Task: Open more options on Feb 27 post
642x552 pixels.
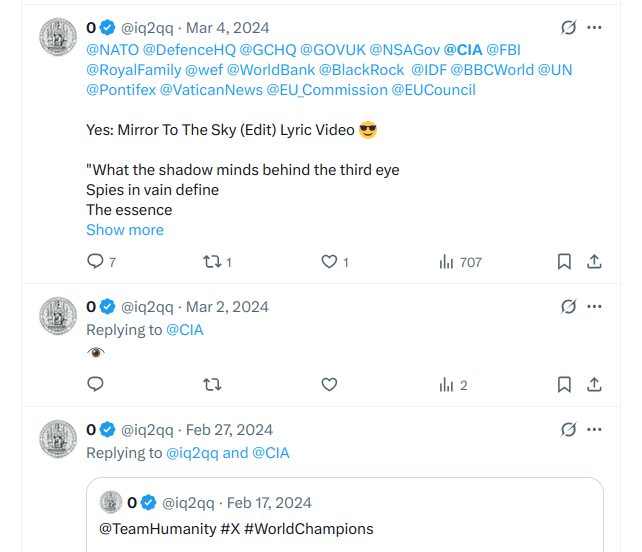Action: (595, 429)
